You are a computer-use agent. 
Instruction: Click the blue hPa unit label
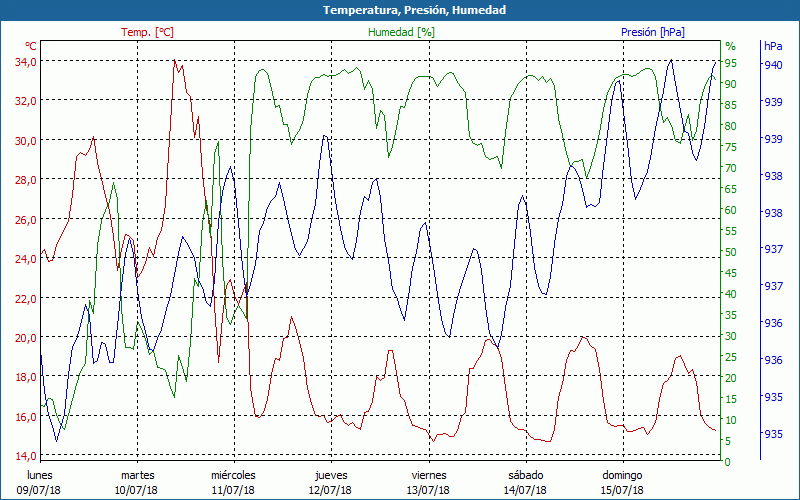click(x=773, y=46)
